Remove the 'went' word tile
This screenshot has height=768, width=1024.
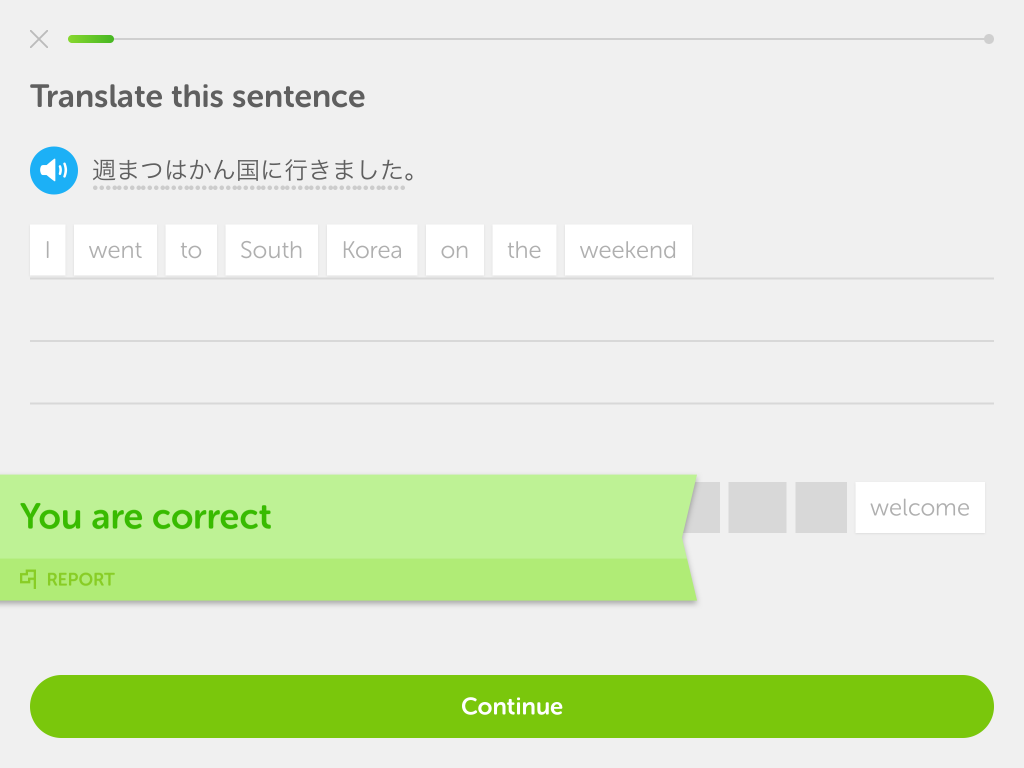[x=116, y=250]
